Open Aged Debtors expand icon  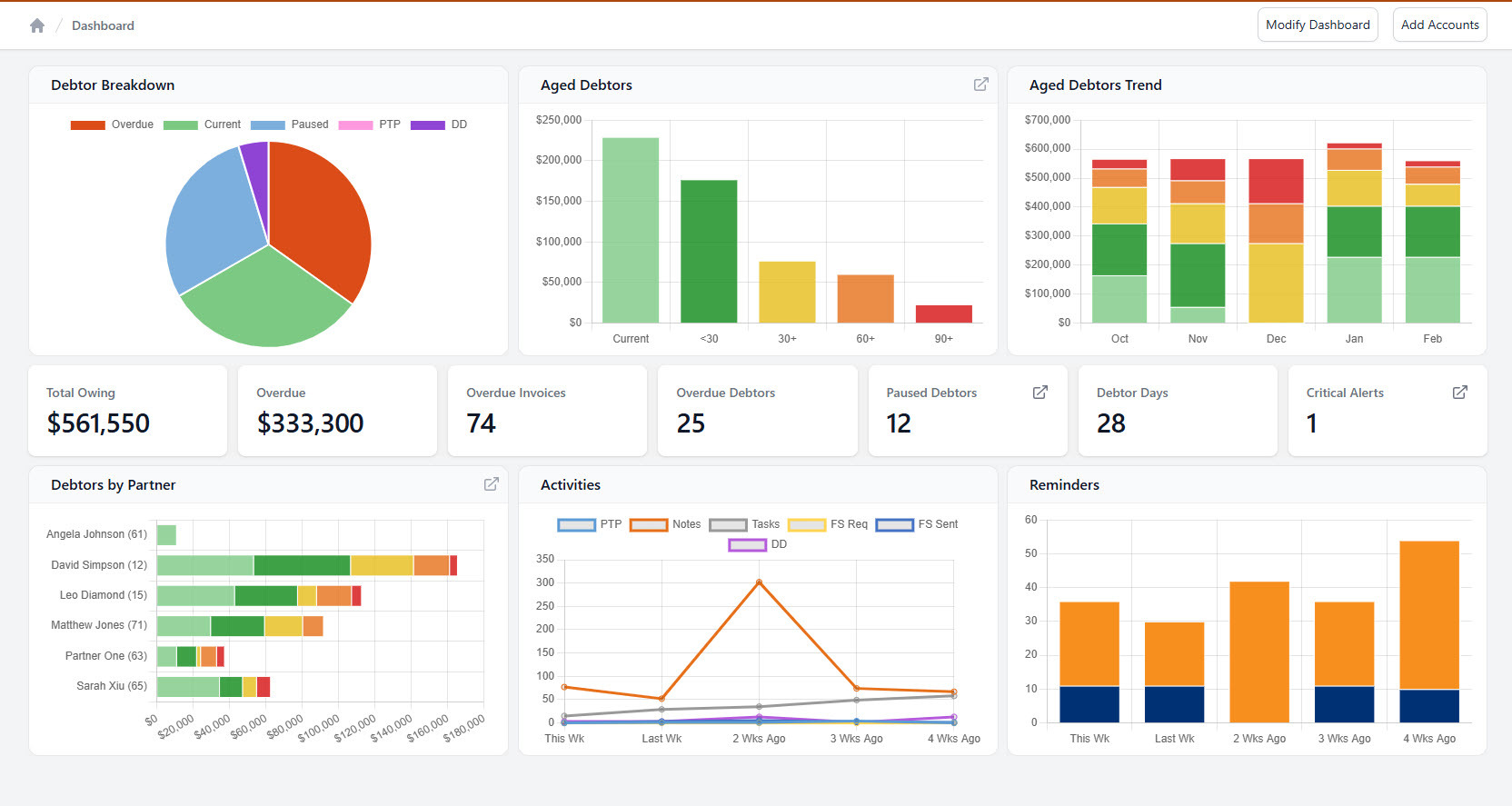[x=981, y=85]
